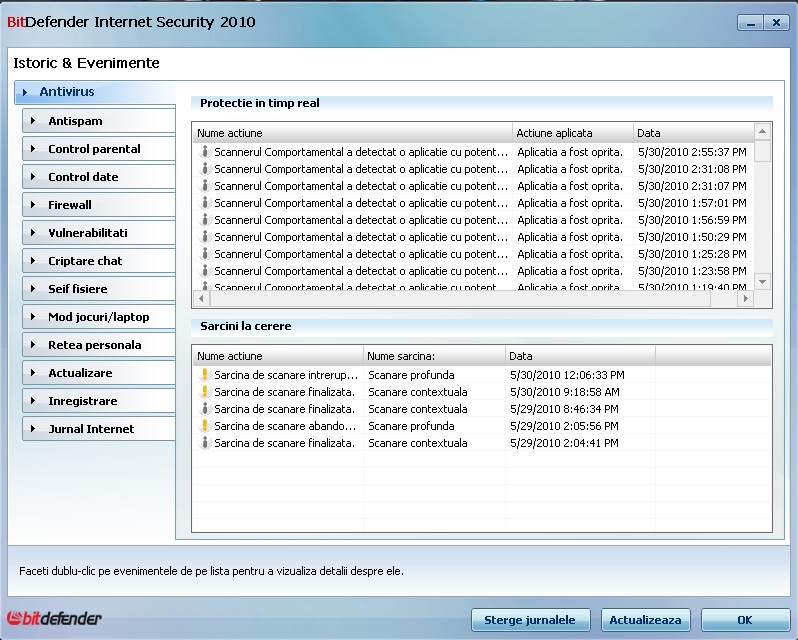Expand the Antispam section arrow
This screenshot has width=798, height=640.
coord(33,121)
